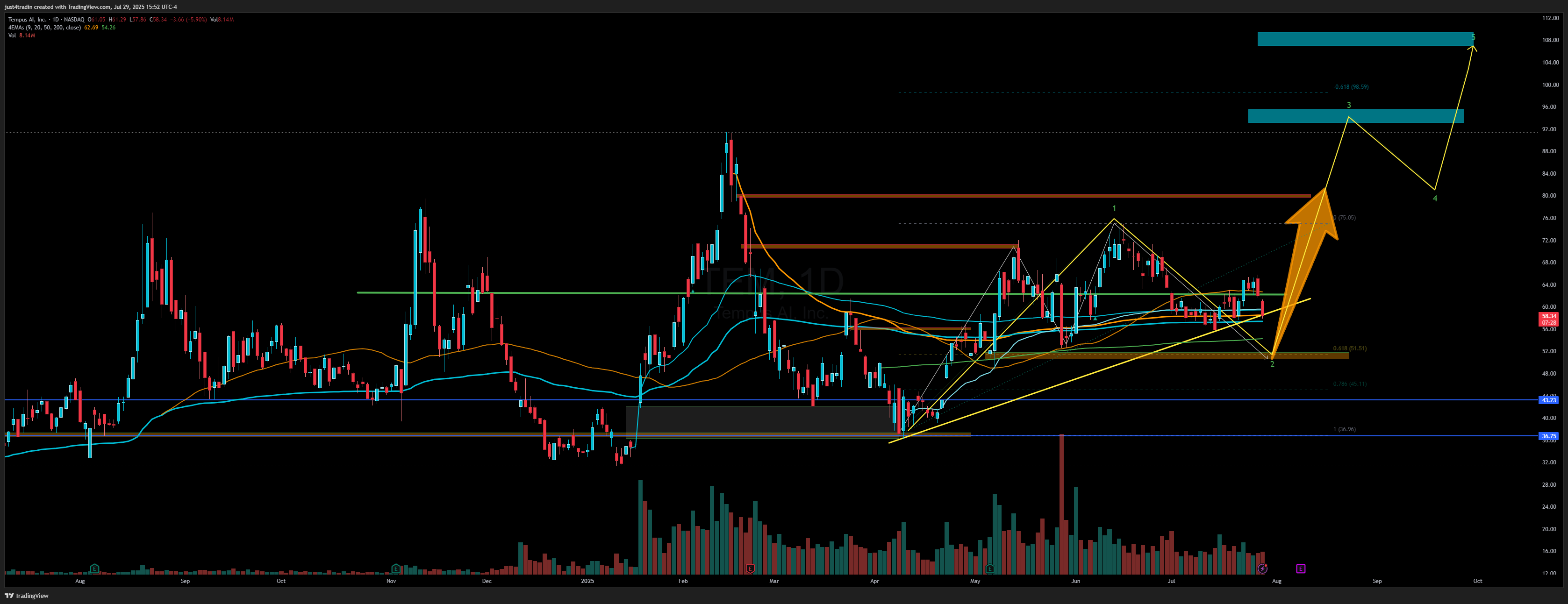This screenshot has width=1568, height=604.
Task: Click the 2025 label on time axis
Action: click(587, 581)
